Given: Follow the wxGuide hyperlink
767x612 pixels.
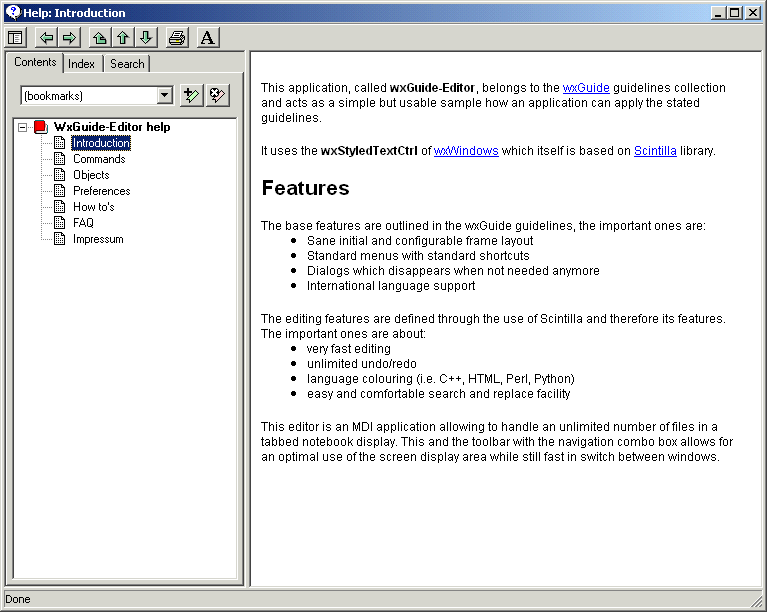Looking at the screenshot, I should click(586, 88).
